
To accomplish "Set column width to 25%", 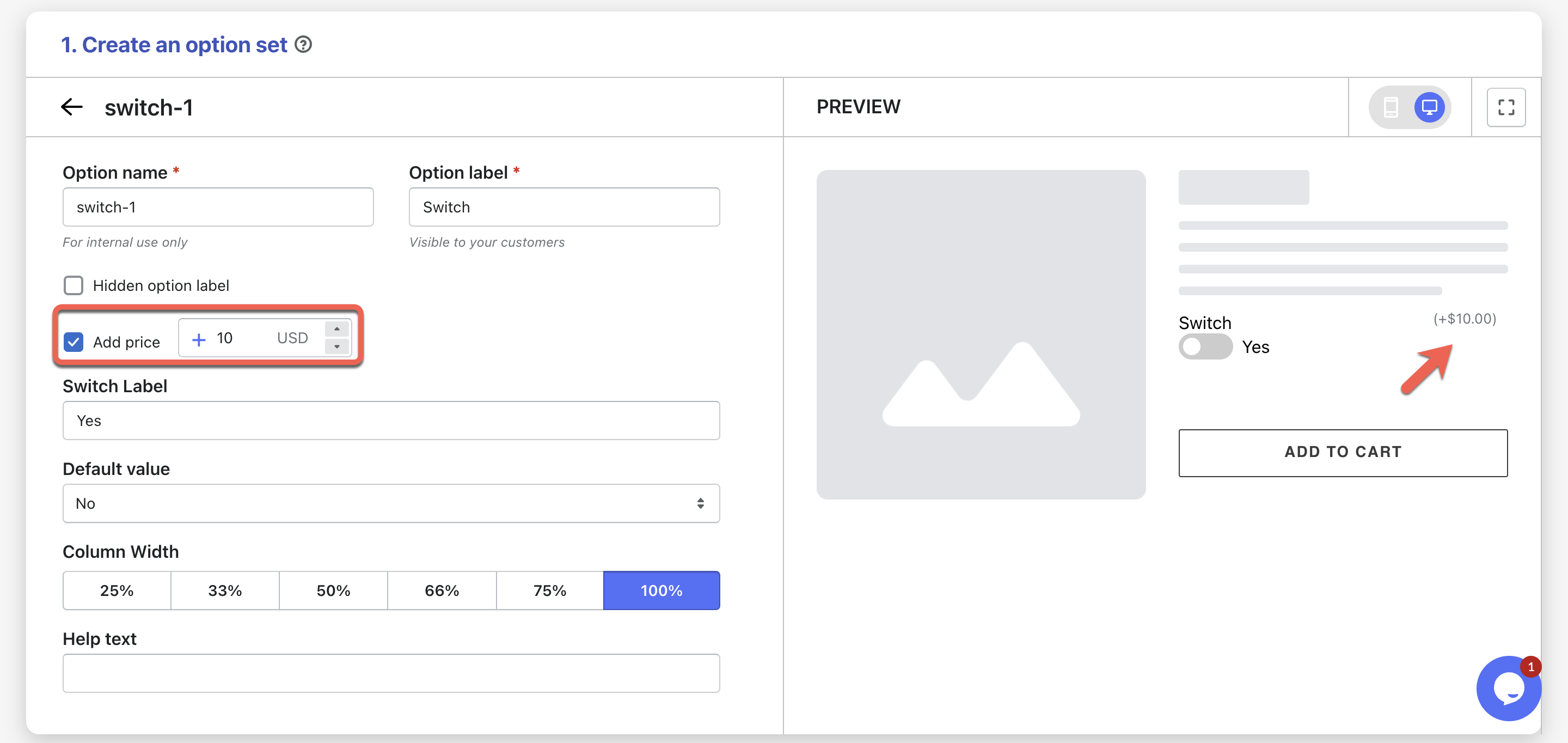I will [117, 590].
